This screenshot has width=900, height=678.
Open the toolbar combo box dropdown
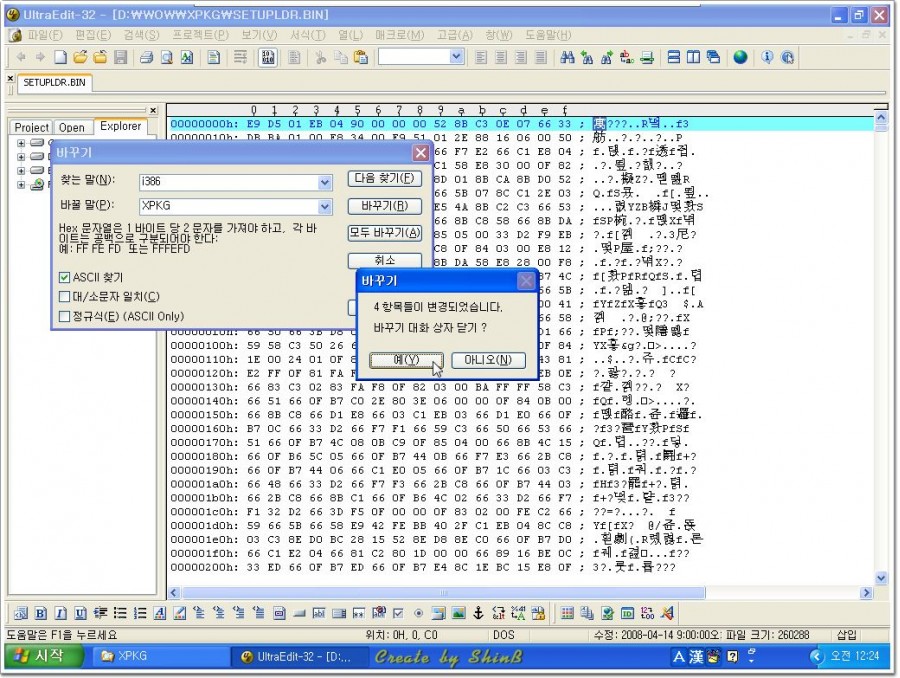point(456,57)
